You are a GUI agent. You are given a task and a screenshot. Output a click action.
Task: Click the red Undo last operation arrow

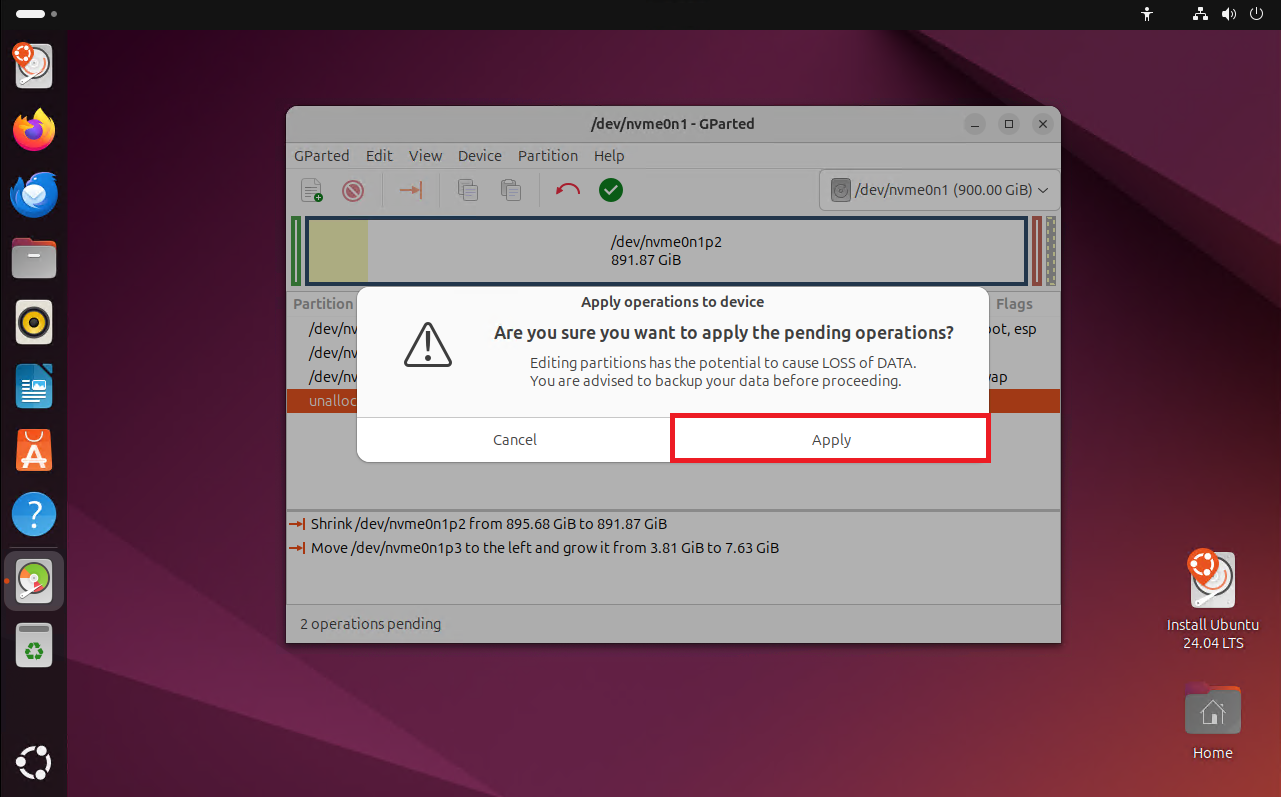point(568,190)
